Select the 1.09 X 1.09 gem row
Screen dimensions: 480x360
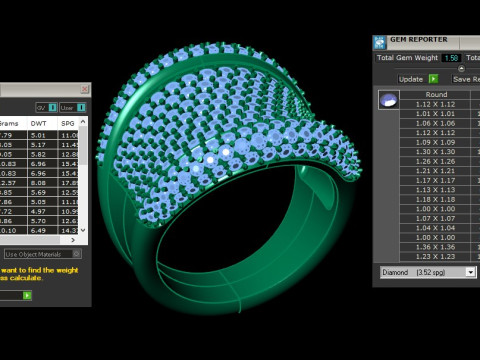tap(435, 142)
